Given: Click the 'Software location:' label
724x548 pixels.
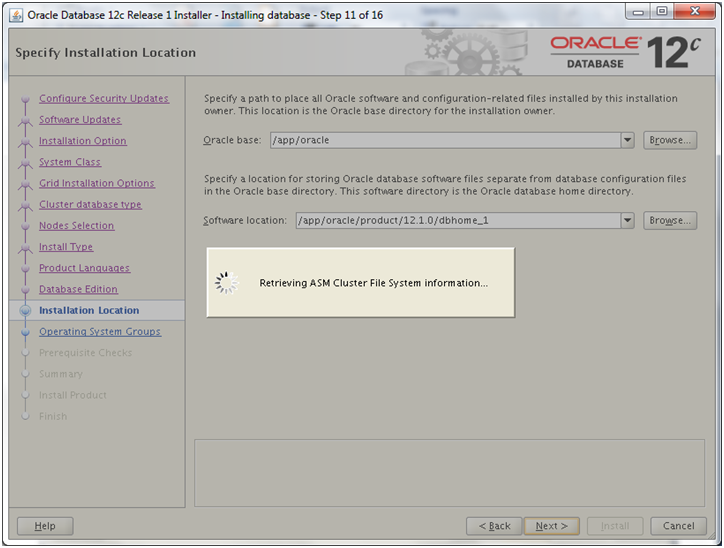Looking at the screenshot, I should point(245,221).
